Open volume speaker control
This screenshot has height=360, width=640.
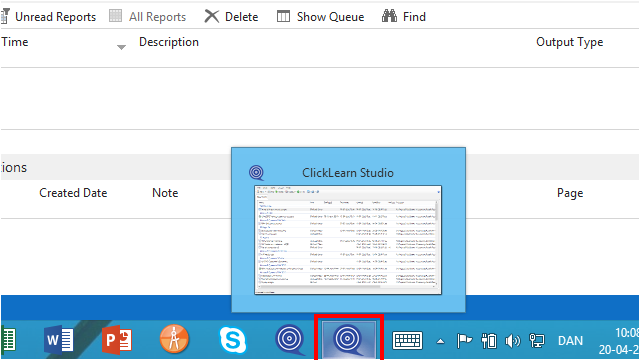coord(512,341)
